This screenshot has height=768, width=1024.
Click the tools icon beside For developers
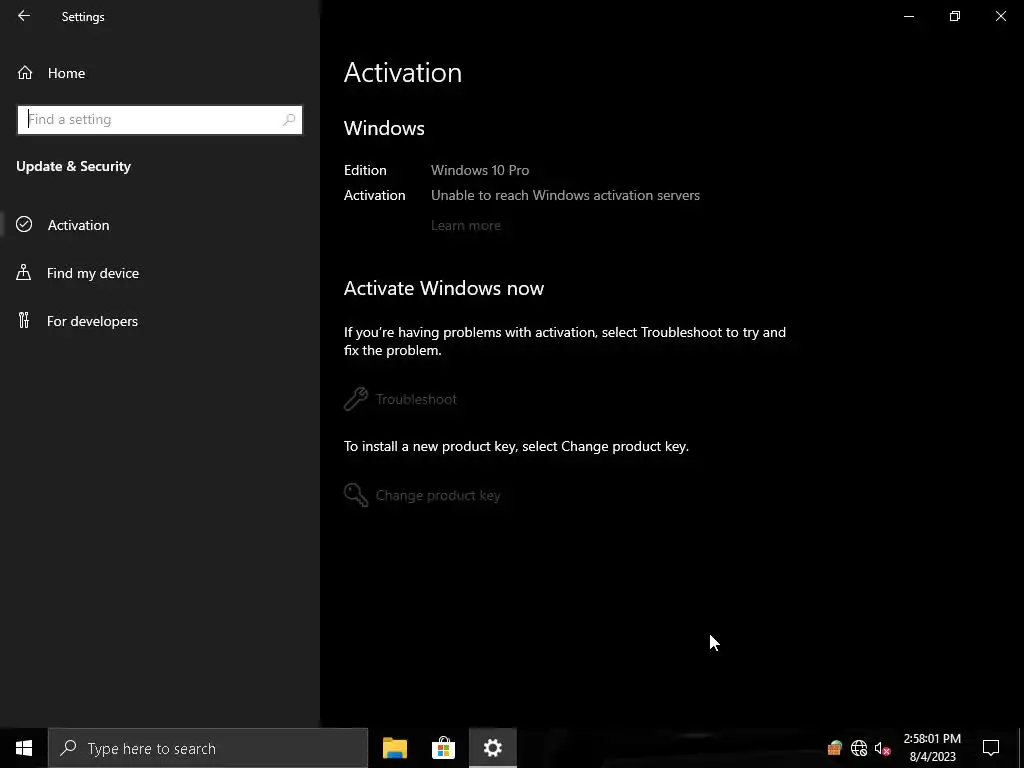coord(24,321)
